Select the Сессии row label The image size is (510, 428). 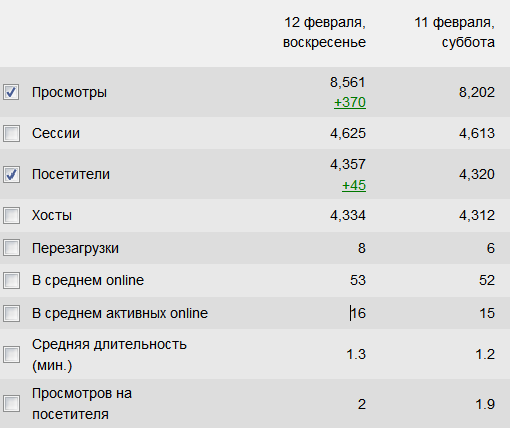click(x=56, y=133)
